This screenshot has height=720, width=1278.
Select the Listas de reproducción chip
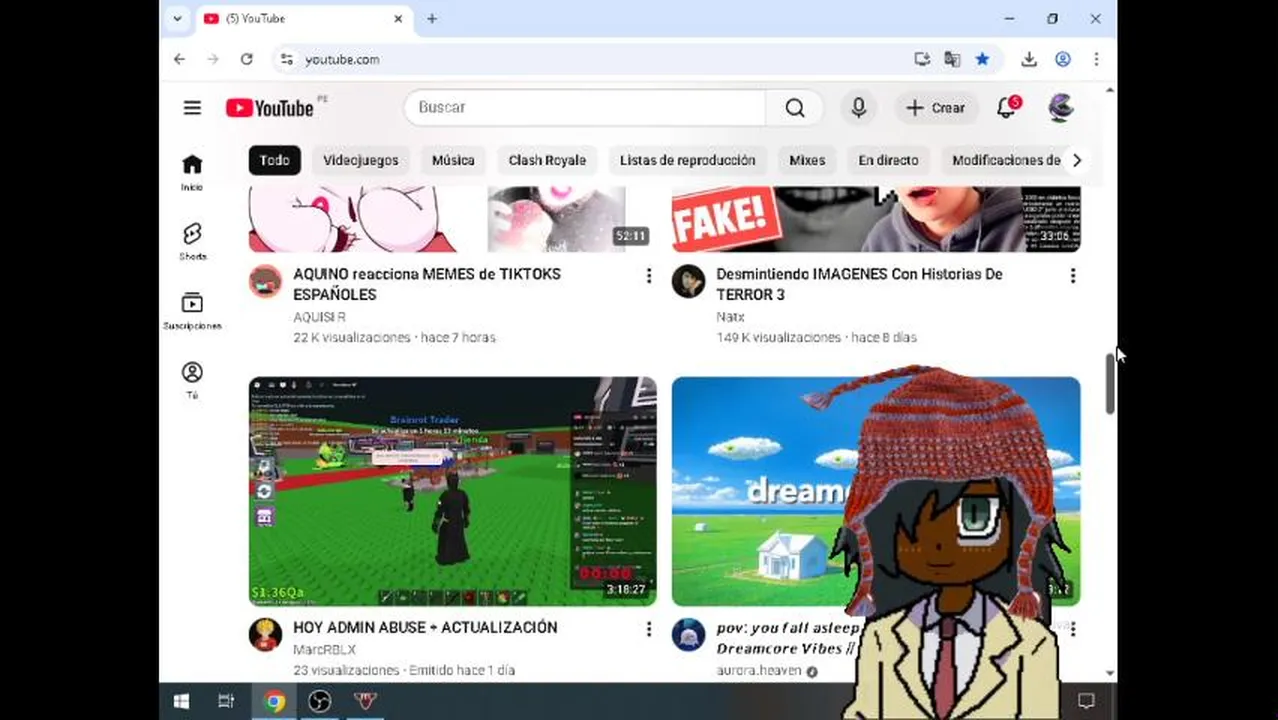687,160
